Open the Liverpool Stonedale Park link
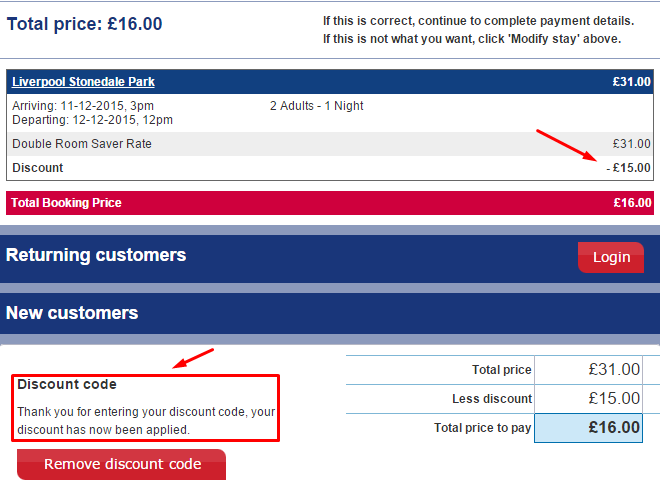The image size is (660, 482). (x=83, y=82)
